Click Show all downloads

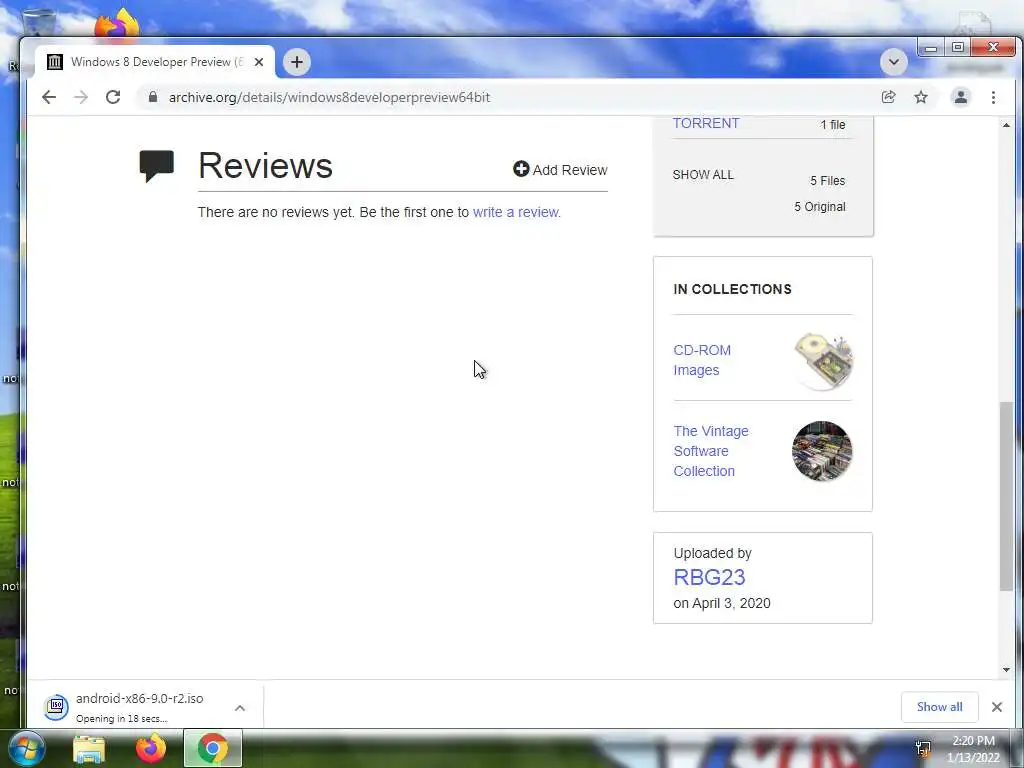(939, 707)
